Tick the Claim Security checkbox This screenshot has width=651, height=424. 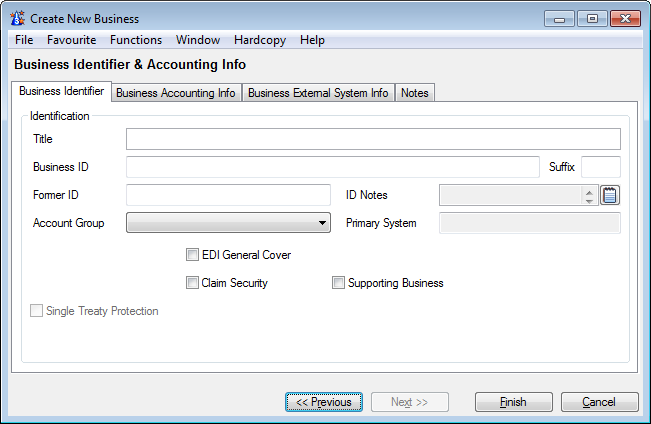193,283
